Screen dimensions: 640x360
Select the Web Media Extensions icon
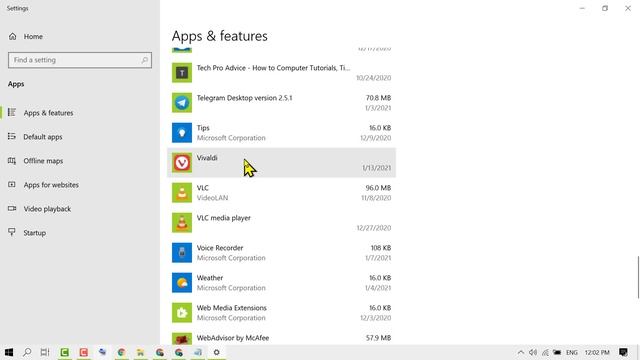182,313
